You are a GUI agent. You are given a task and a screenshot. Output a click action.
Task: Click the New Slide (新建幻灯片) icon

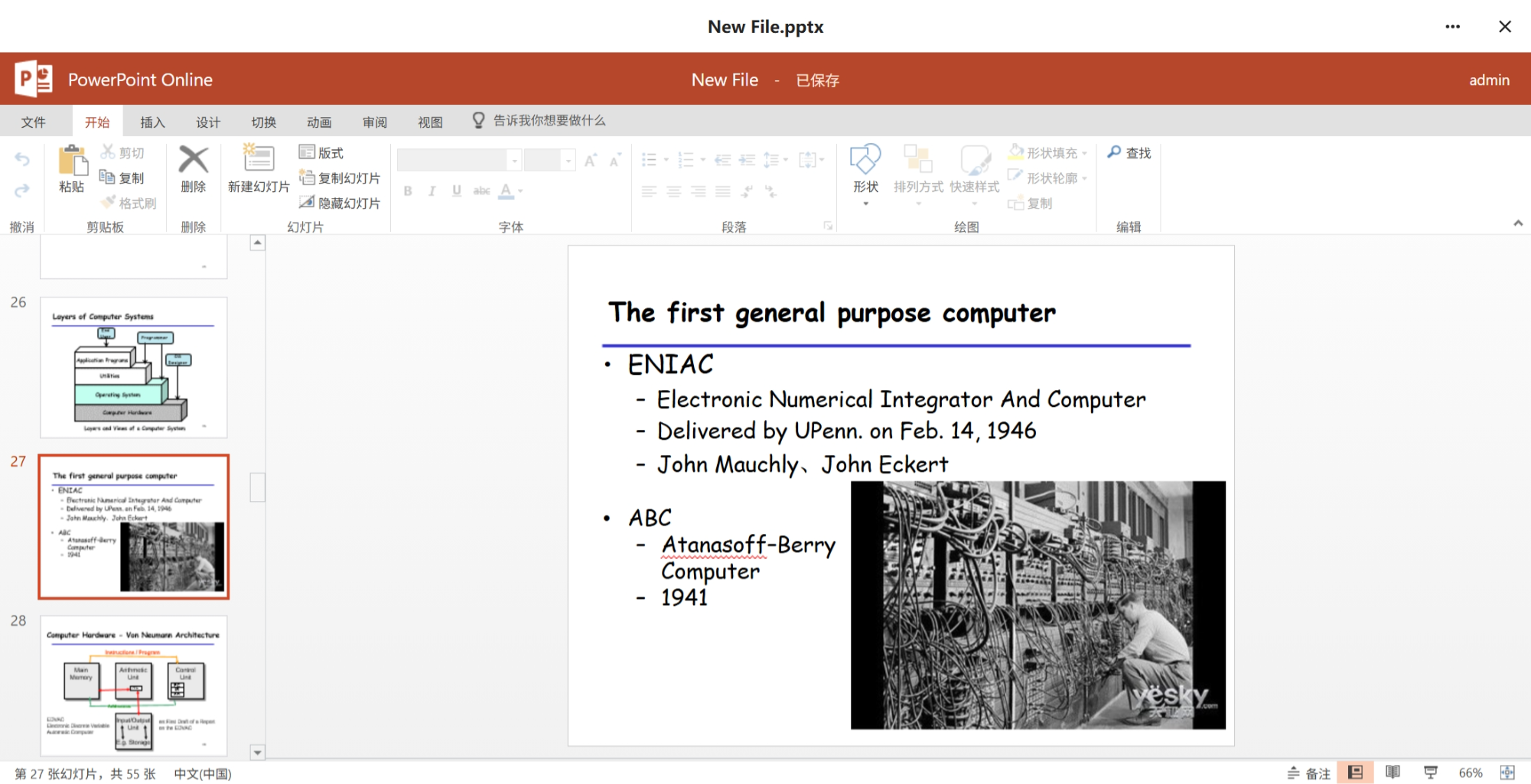coord(258,158)
